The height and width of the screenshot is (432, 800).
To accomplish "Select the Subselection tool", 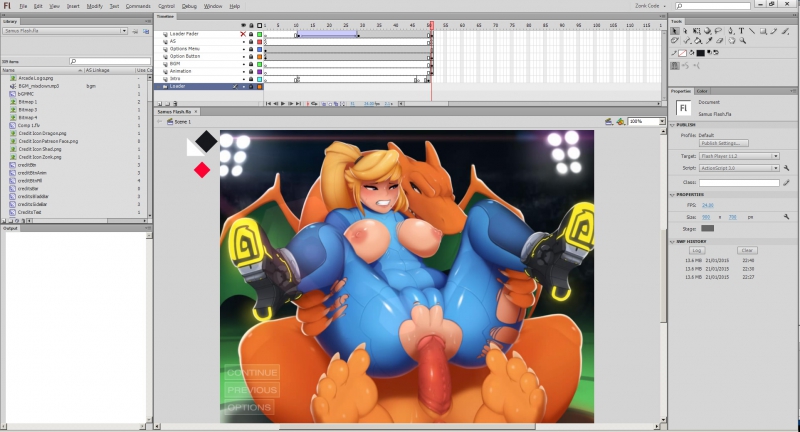I will point(685,31).
